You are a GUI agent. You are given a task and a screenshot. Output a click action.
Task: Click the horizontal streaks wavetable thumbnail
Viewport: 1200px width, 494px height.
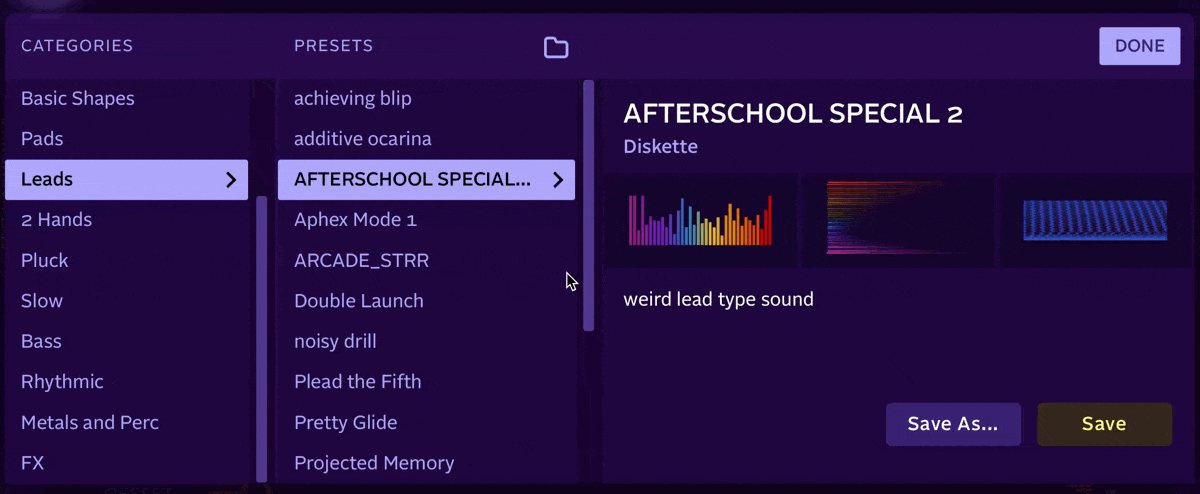[x=897, y=221]
